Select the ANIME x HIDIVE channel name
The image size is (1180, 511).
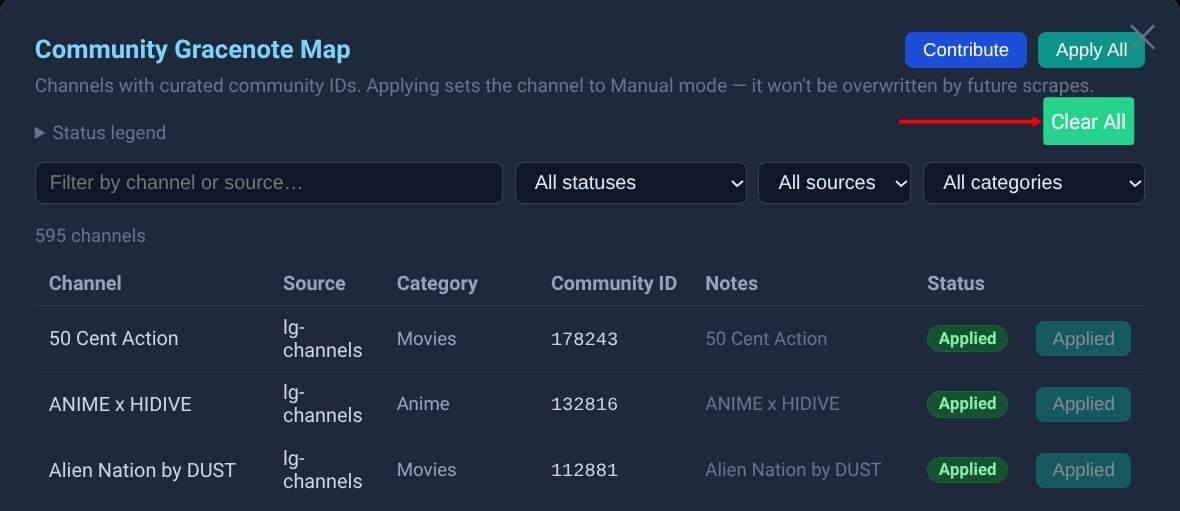(x=120, y=404)
